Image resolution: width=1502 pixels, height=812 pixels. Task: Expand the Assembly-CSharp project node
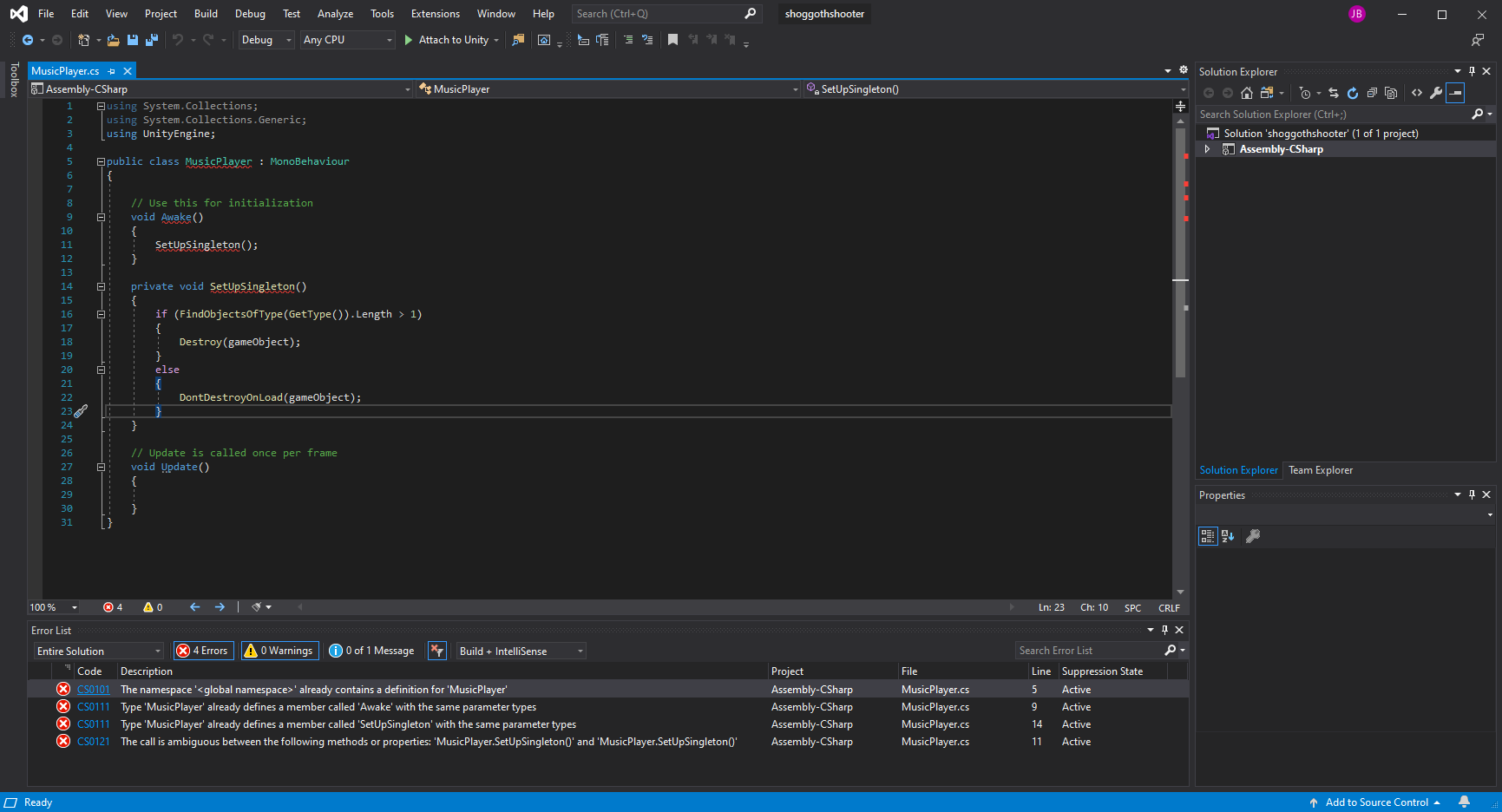[x=1208, y=148]
